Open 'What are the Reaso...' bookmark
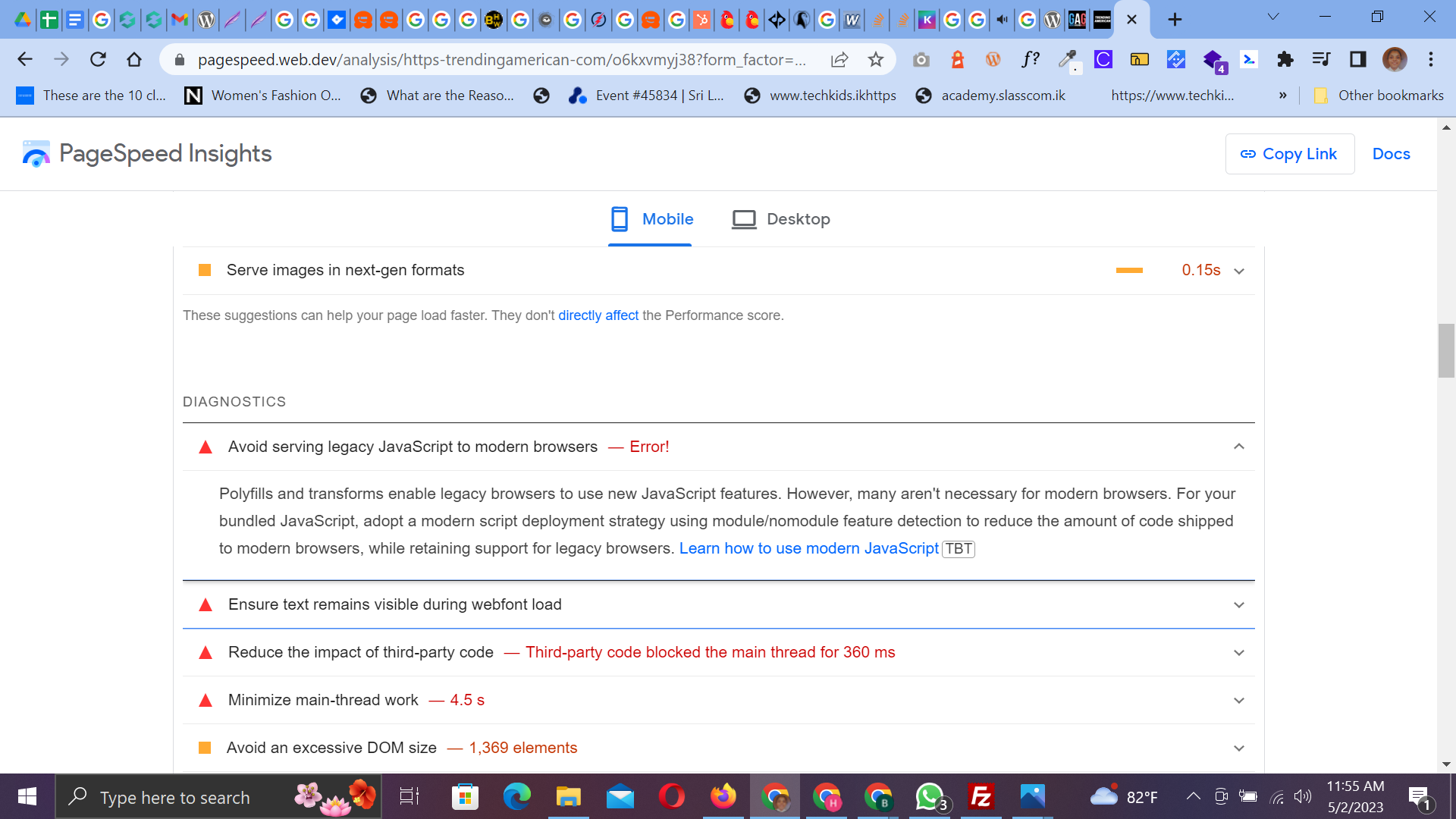 [438, 96]
